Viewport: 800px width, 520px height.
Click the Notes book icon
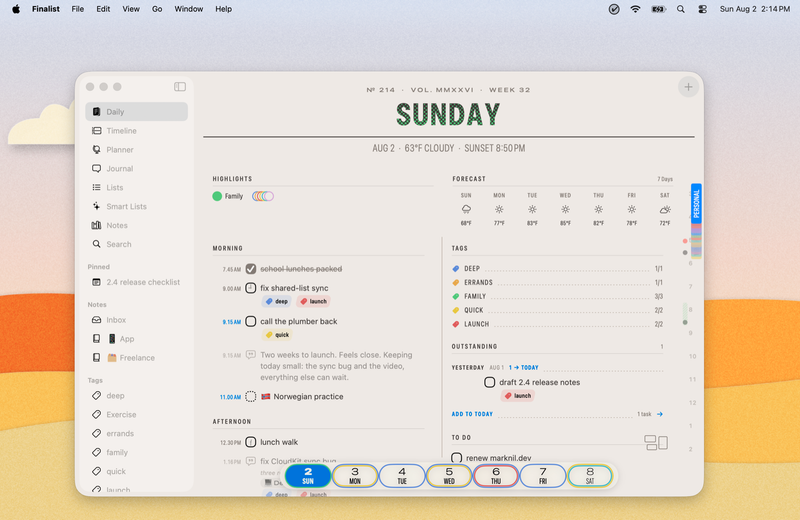(96, 225)
